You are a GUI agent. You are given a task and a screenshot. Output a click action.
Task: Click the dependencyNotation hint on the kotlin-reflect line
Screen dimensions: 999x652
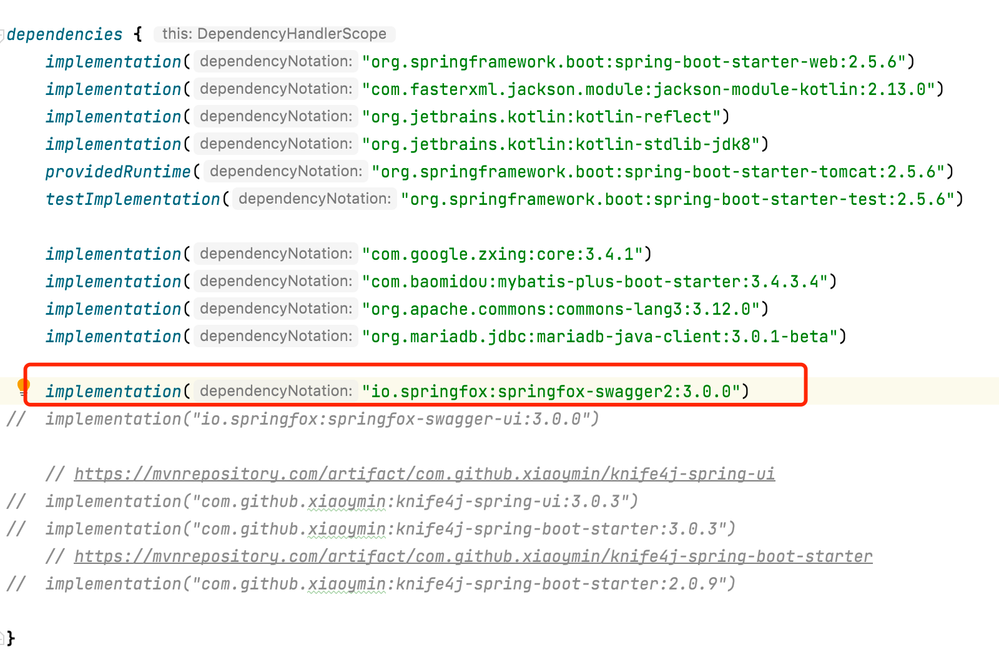[275, 116]
